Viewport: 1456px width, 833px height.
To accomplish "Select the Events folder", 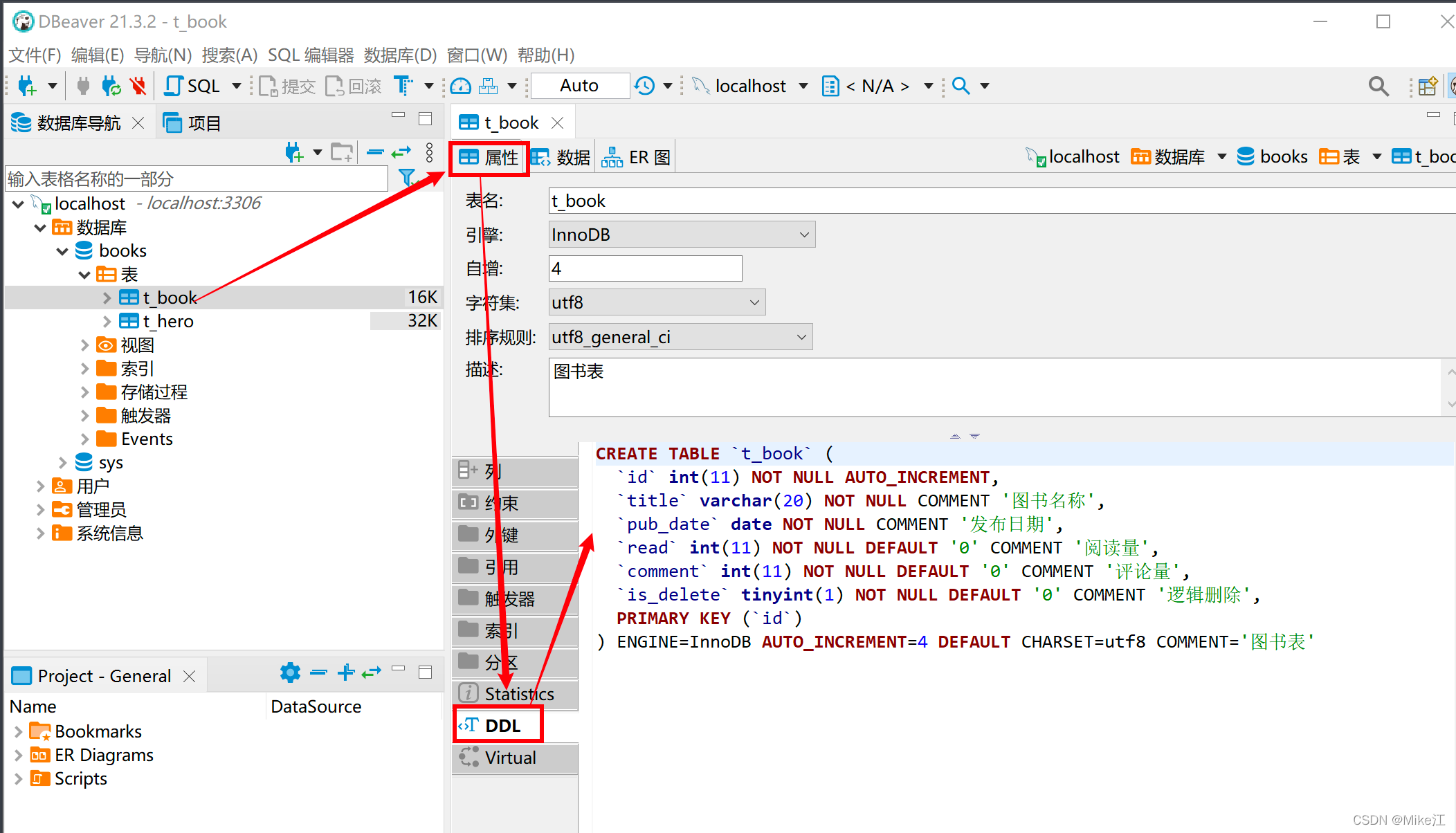I will pyautogui.click(x=135, y=439).
